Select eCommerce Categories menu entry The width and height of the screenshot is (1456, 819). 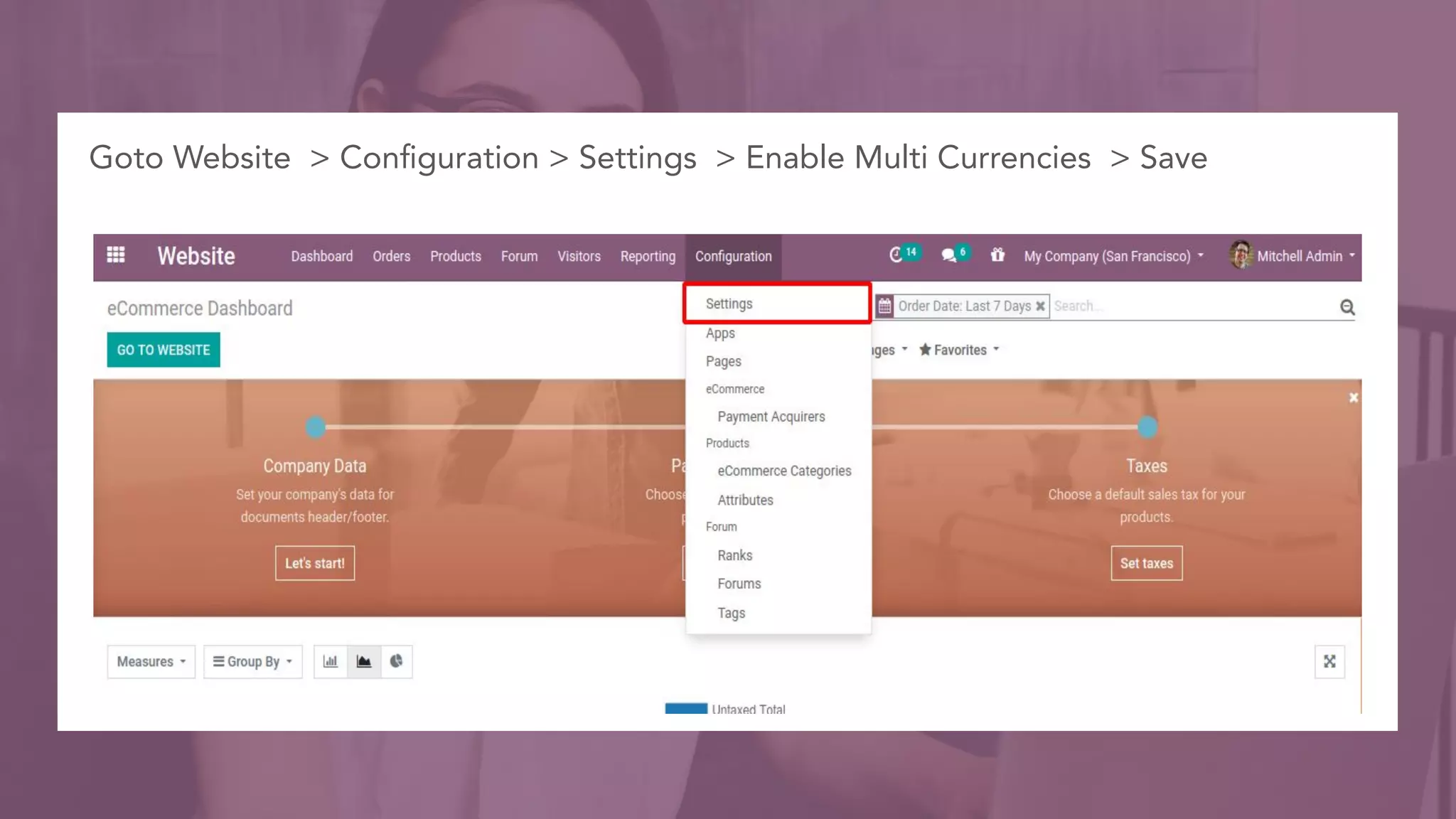778,471
